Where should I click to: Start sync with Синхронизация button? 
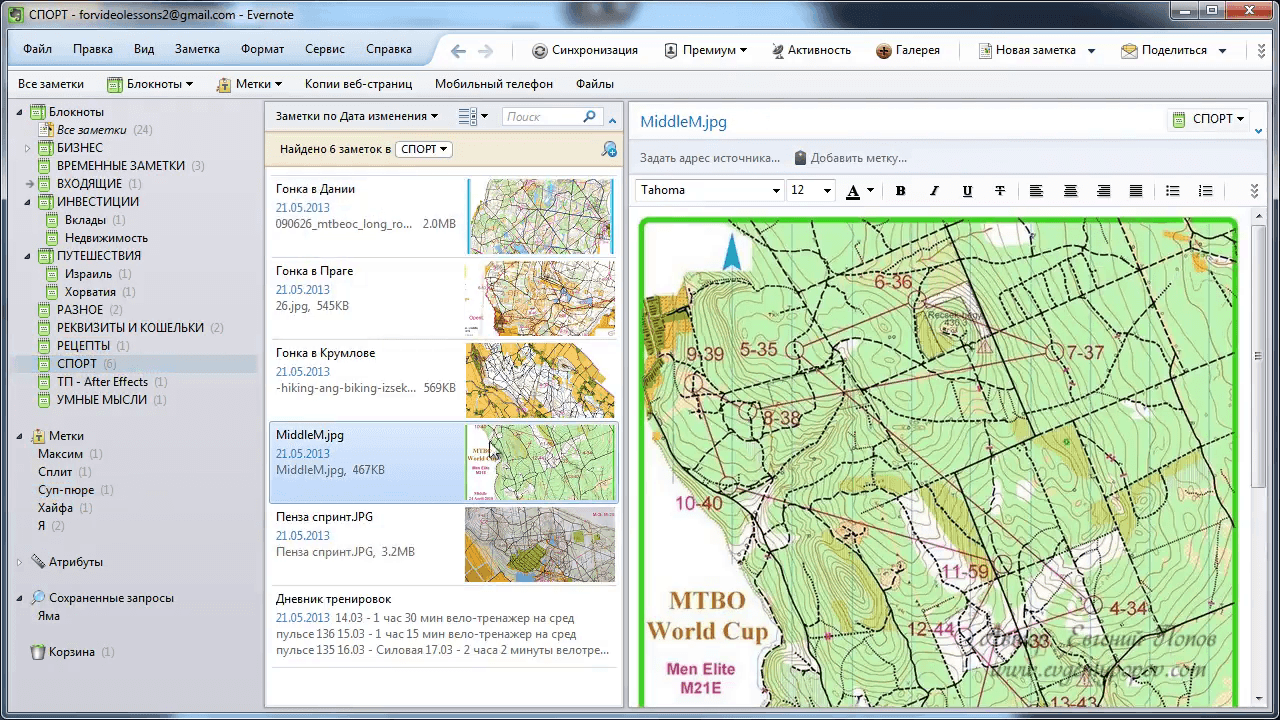click(x=585, y=50)
